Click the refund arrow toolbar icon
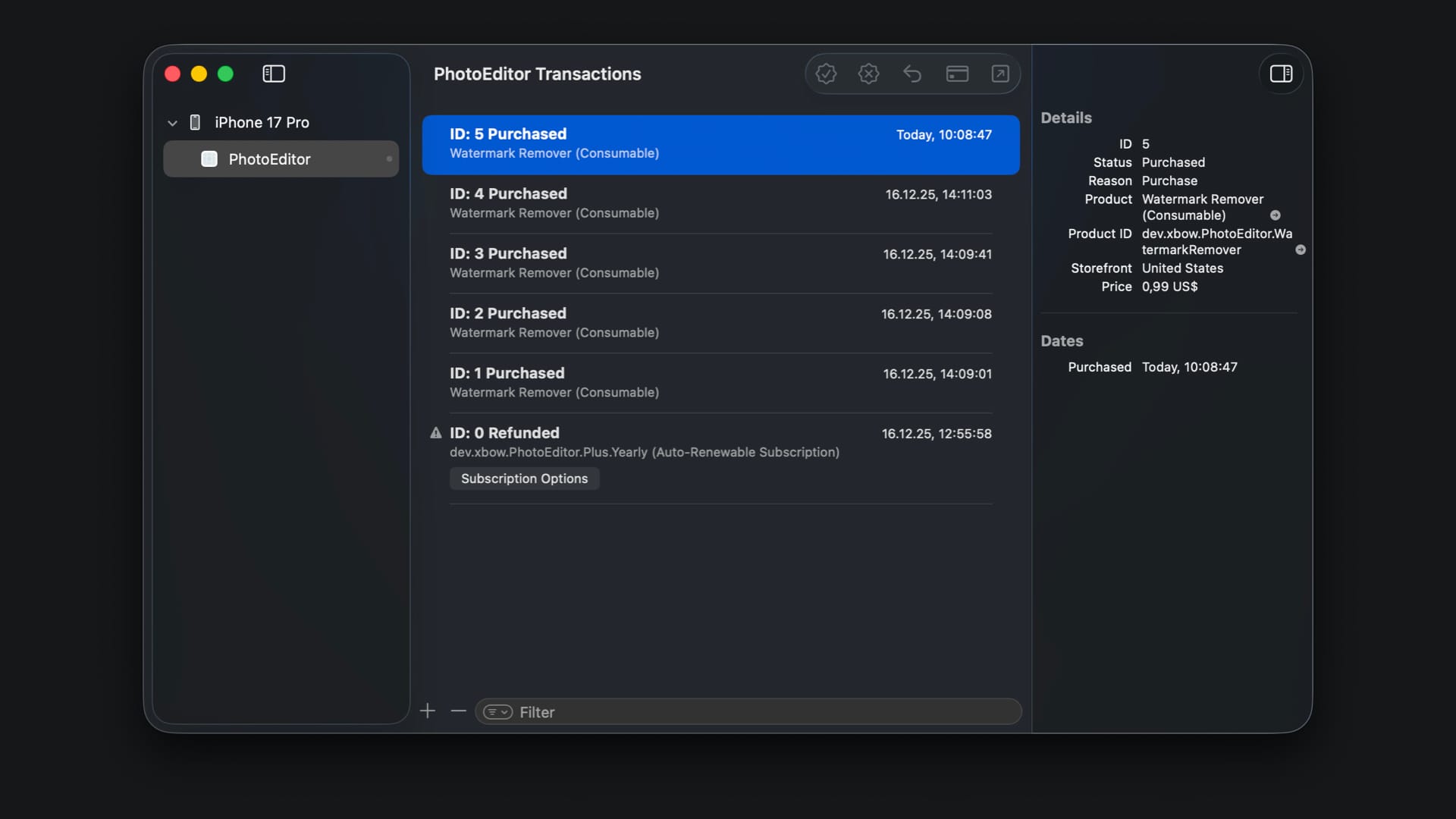The width and height of the screenshot is (1456, 819). coord(912,74)
